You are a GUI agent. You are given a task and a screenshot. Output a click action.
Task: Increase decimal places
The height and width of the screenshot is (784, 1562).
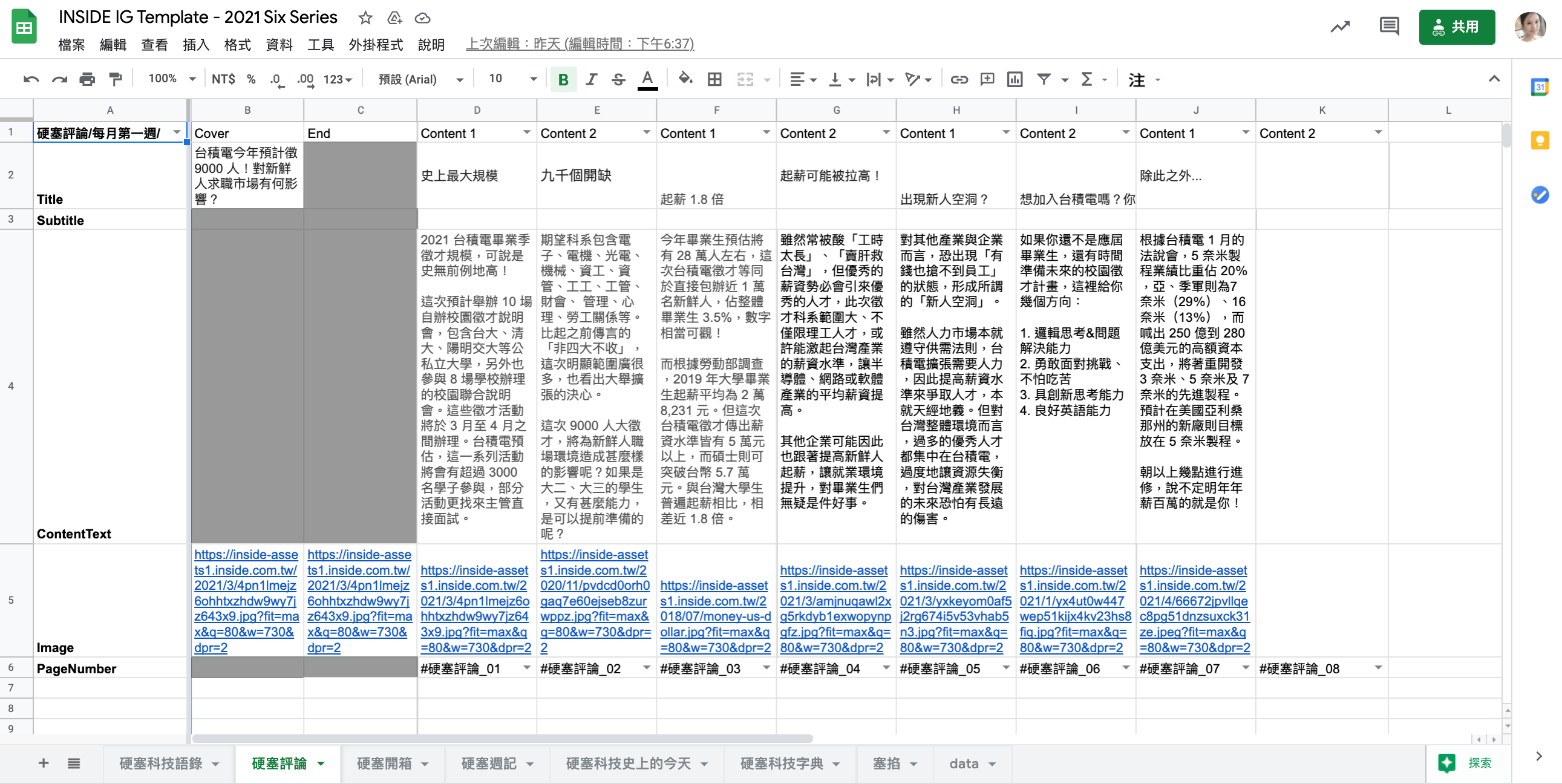tap(305, 79)
